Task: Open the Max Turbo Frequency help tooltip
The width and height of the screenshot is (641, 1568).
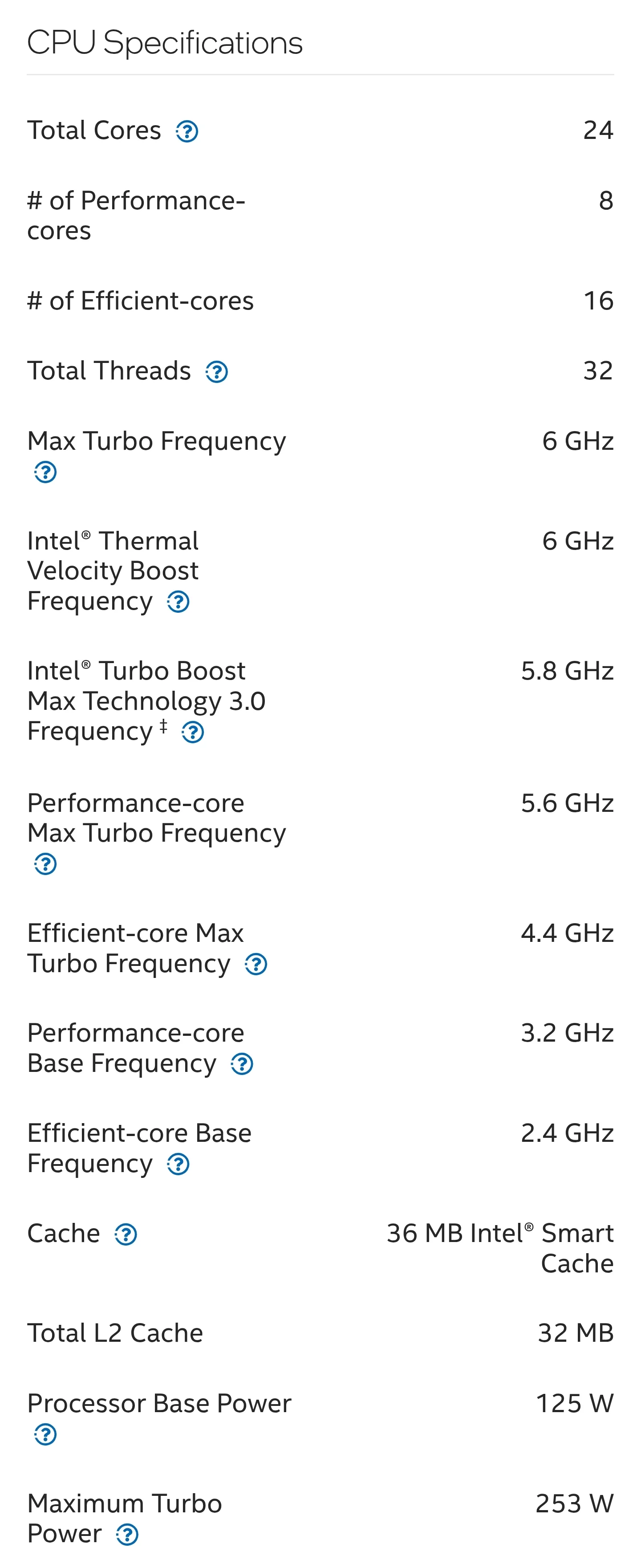Action: [45, 472]
